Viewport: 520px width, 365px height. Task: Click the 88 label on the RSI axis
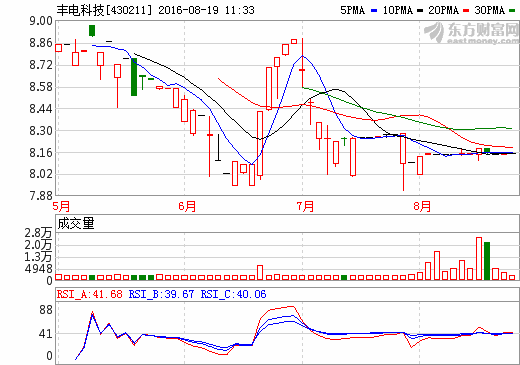point(46,310)
